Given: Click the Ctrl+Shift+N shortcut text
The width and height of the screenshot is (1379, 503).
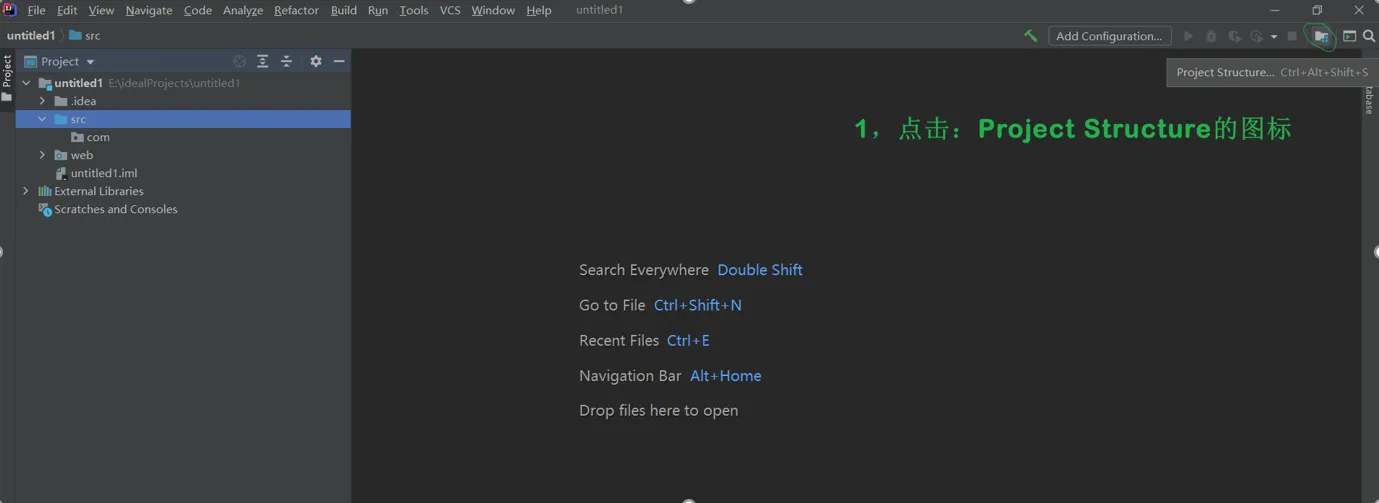Looking at the screenshot, I should pyautogui.click(x=698, y=305).
